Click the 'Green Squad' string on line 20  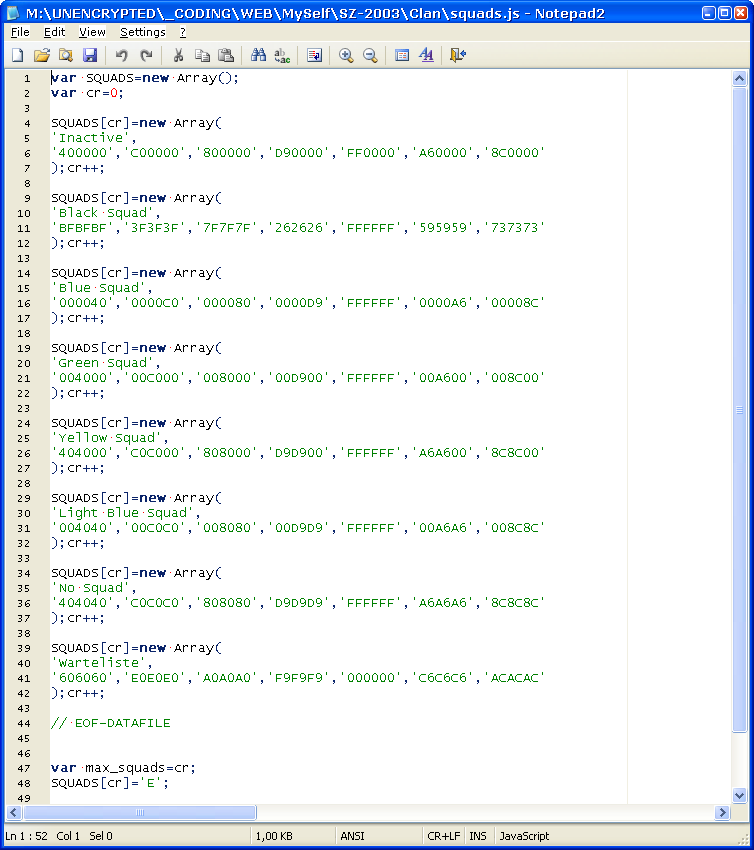point(103,363)
